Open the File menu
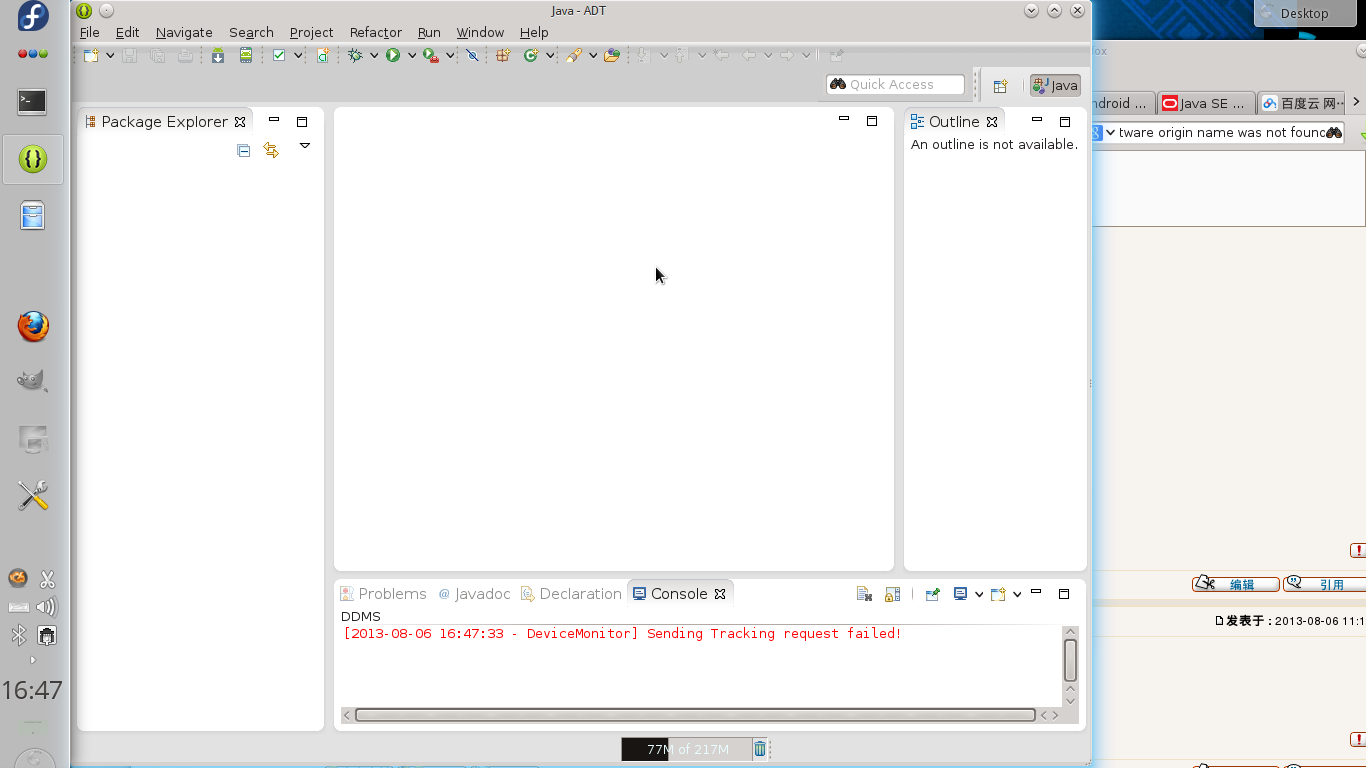 (90, 32)
